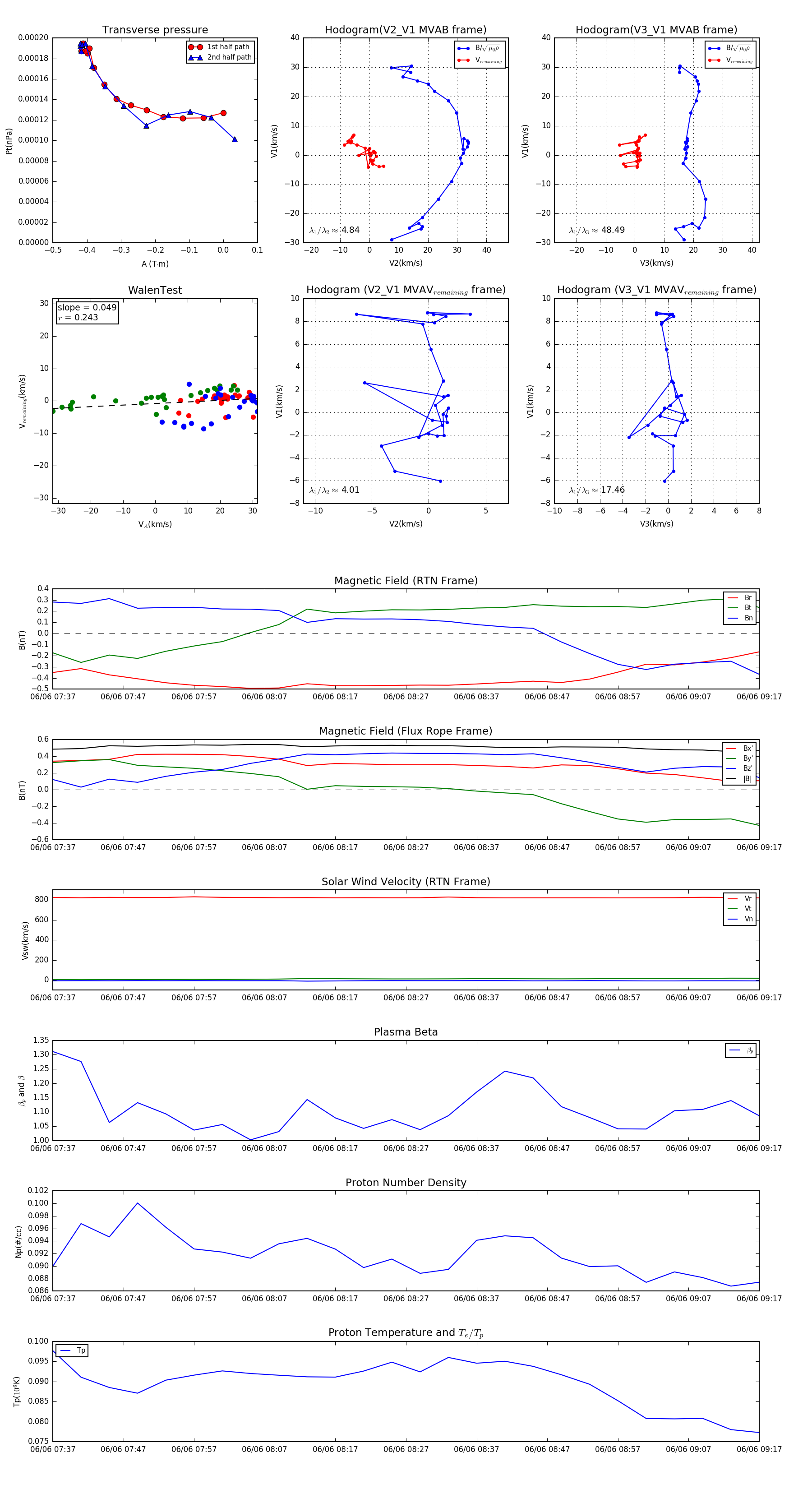Viewport: 812px width, 1489px height.
Task: Click the Bn legend entry
Action: click(x=740, y=618)
